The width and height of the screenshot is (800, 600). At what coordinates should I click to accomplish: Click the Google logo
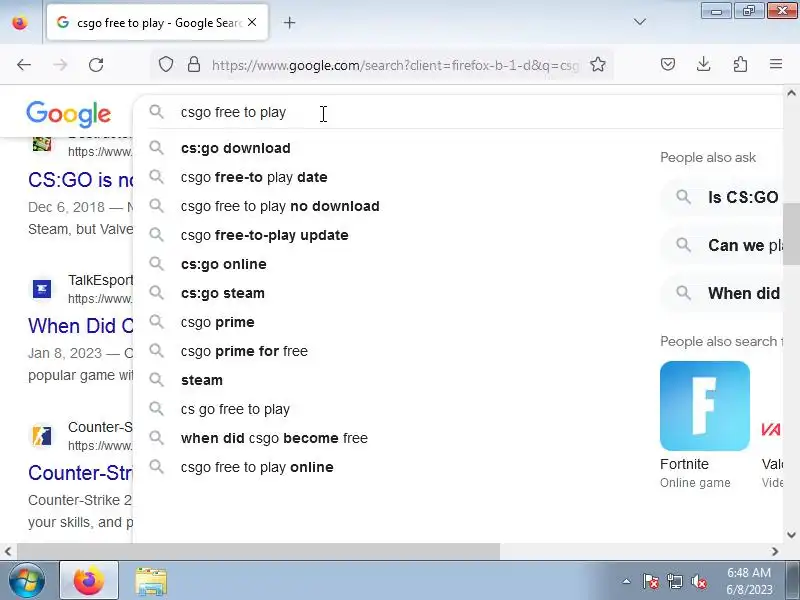point(68,113)
